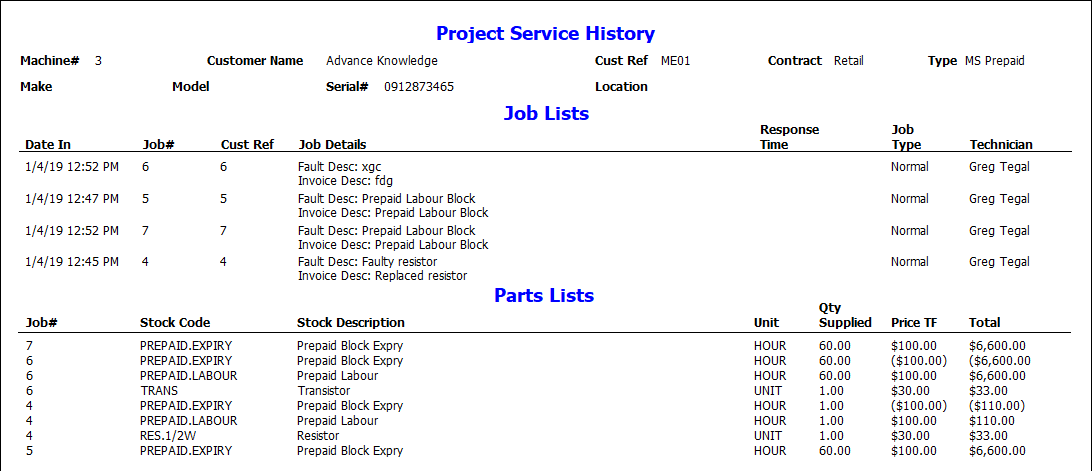Image resolution: width=1092 pixels, height=471 pixels.
Task: Select the Fault Desc: Faulty resistor line
Action: click(x=367, y=262)
